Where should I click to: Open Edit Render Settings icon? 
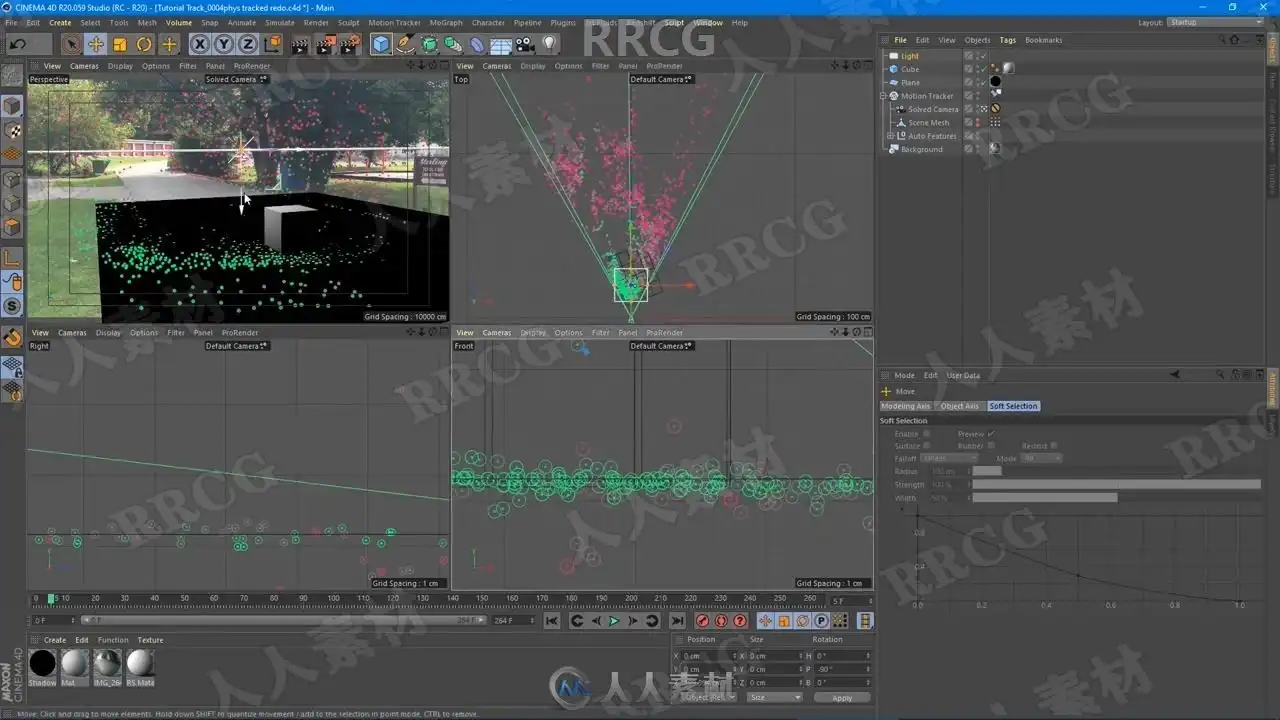[350, 44]
